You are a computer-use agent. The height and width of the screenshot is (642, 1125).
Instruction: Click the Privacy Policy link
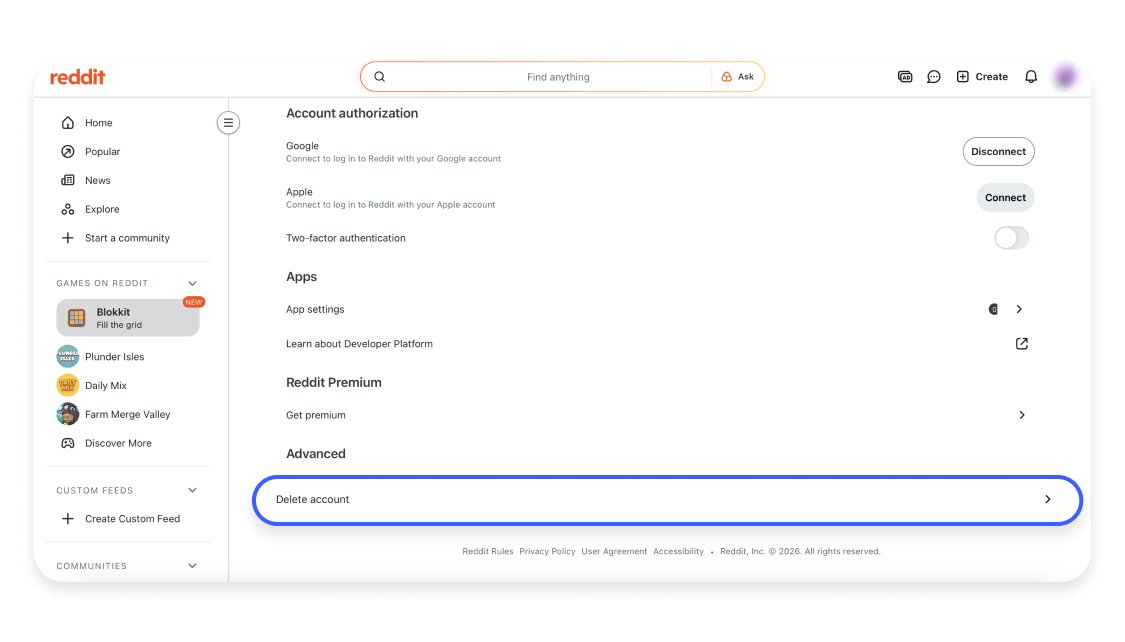point(547,551)
